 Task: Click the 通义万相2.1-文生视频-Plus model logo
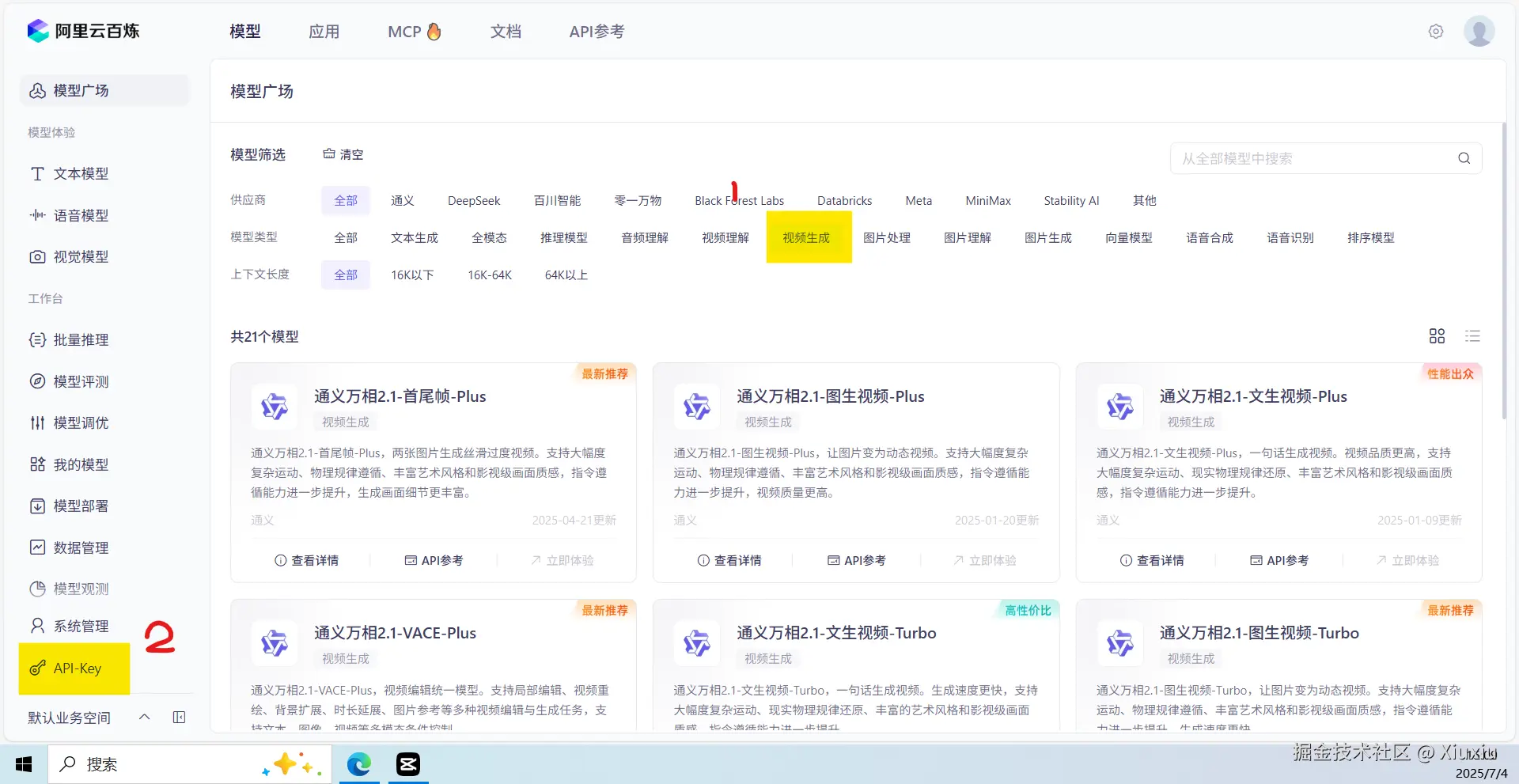[x=1120, y=407]
